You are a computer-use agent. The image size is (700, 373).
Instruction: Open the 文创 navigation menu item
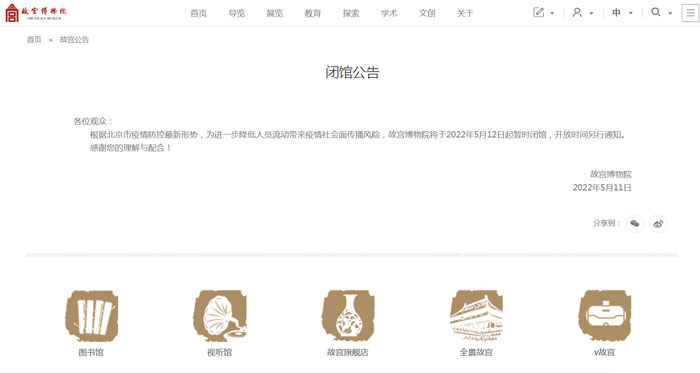tap(427, 13)
